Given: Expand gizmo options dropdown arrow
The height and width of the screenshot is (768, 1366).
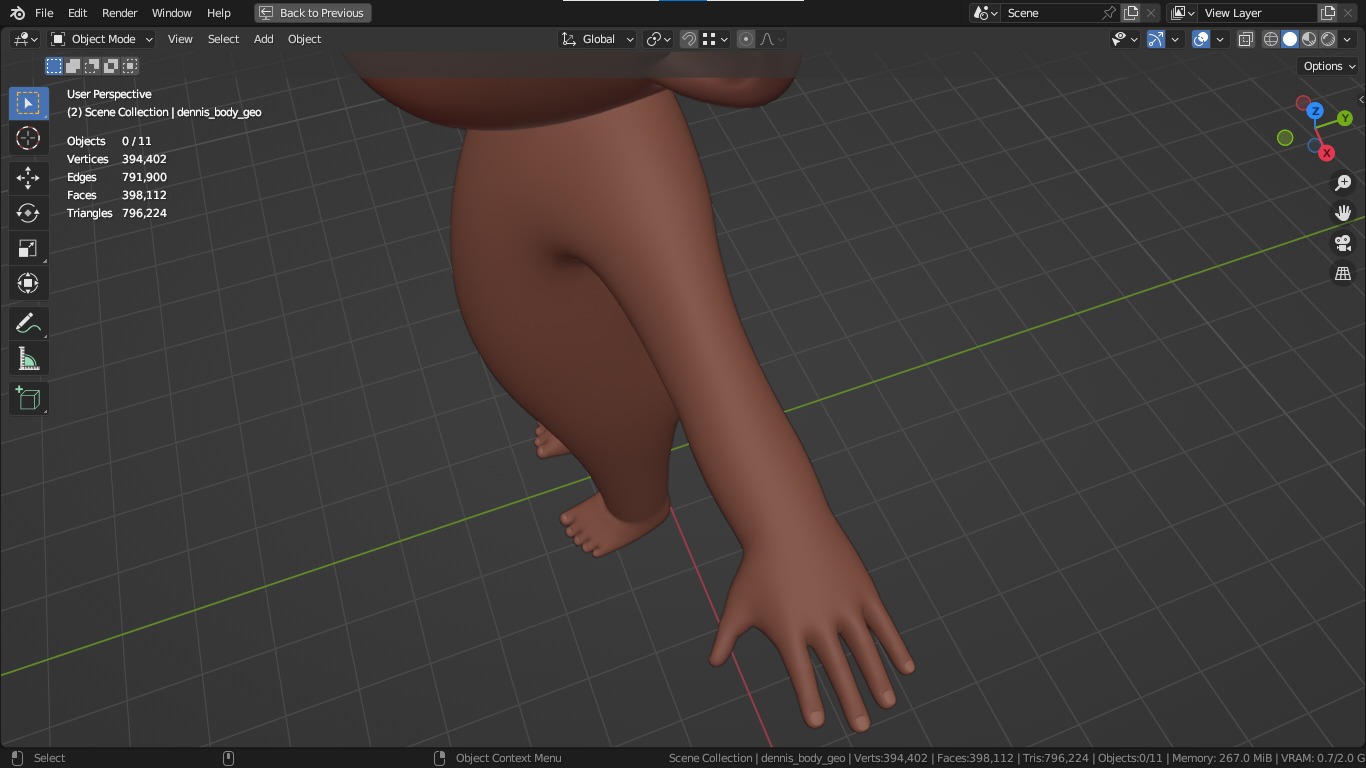Looking at the screenshot, I should (1175, 39).
